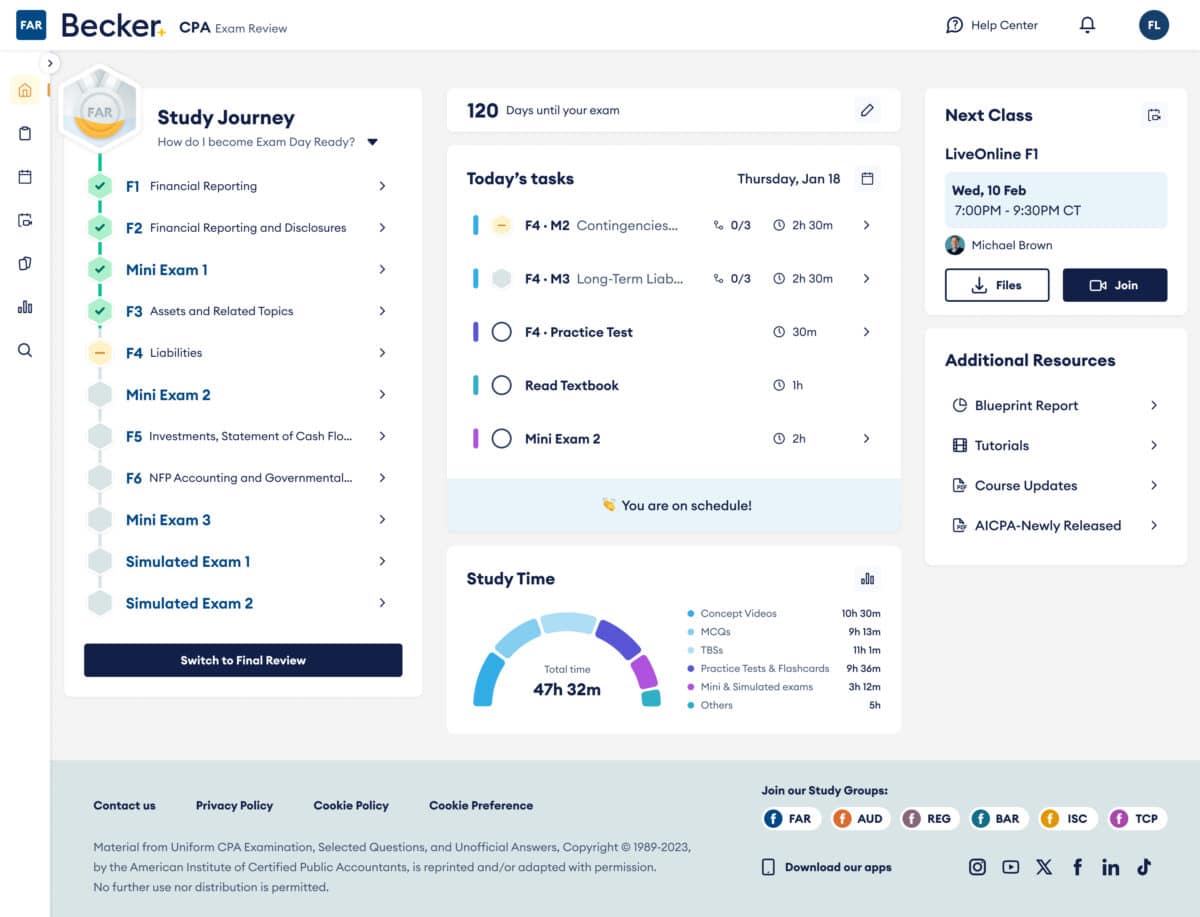The height and width of the screenshot is (917, 1200).
Task: Open Next Class schedule icon
Action: coord(1154,115)
